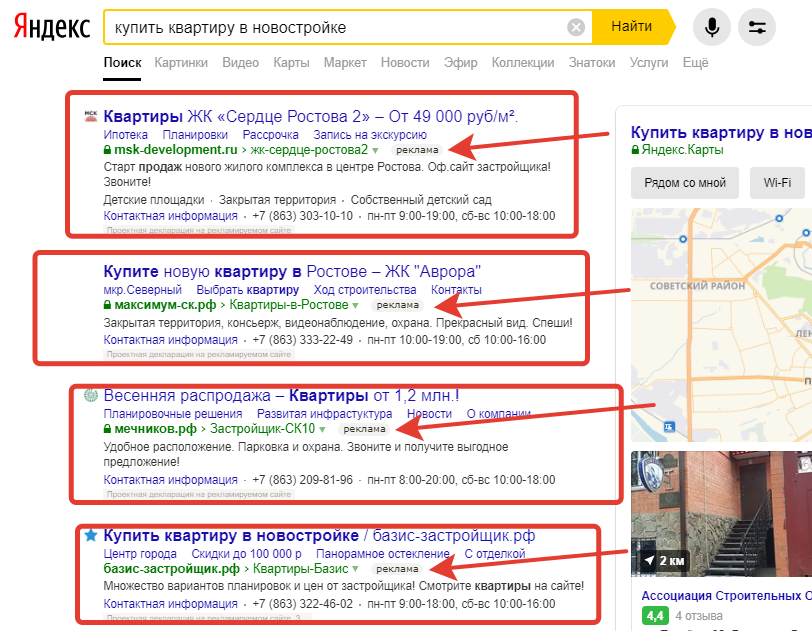Open the Рассрочка sitelink
Image resolution: width=812 pixels, height=631 pixels.
coord(270,135)
